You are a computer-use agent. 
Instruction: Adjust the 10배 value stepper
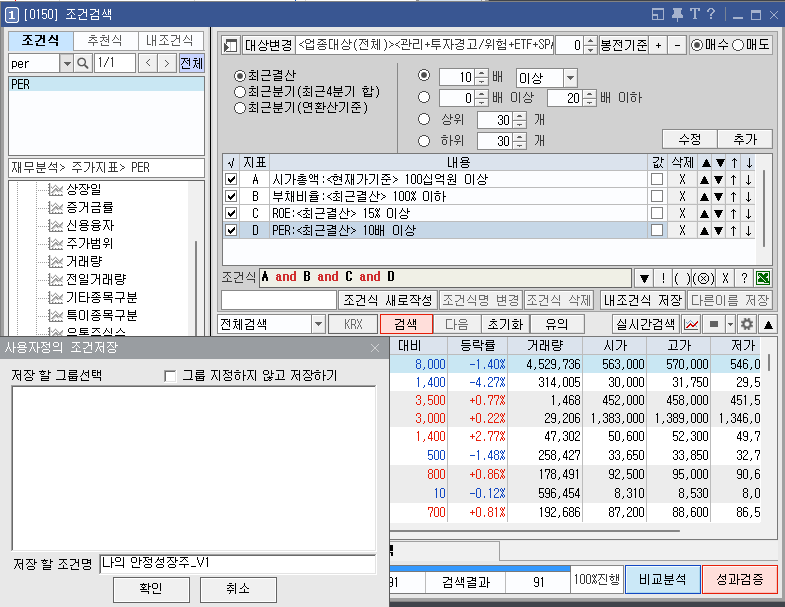click(x=481, y=77)
